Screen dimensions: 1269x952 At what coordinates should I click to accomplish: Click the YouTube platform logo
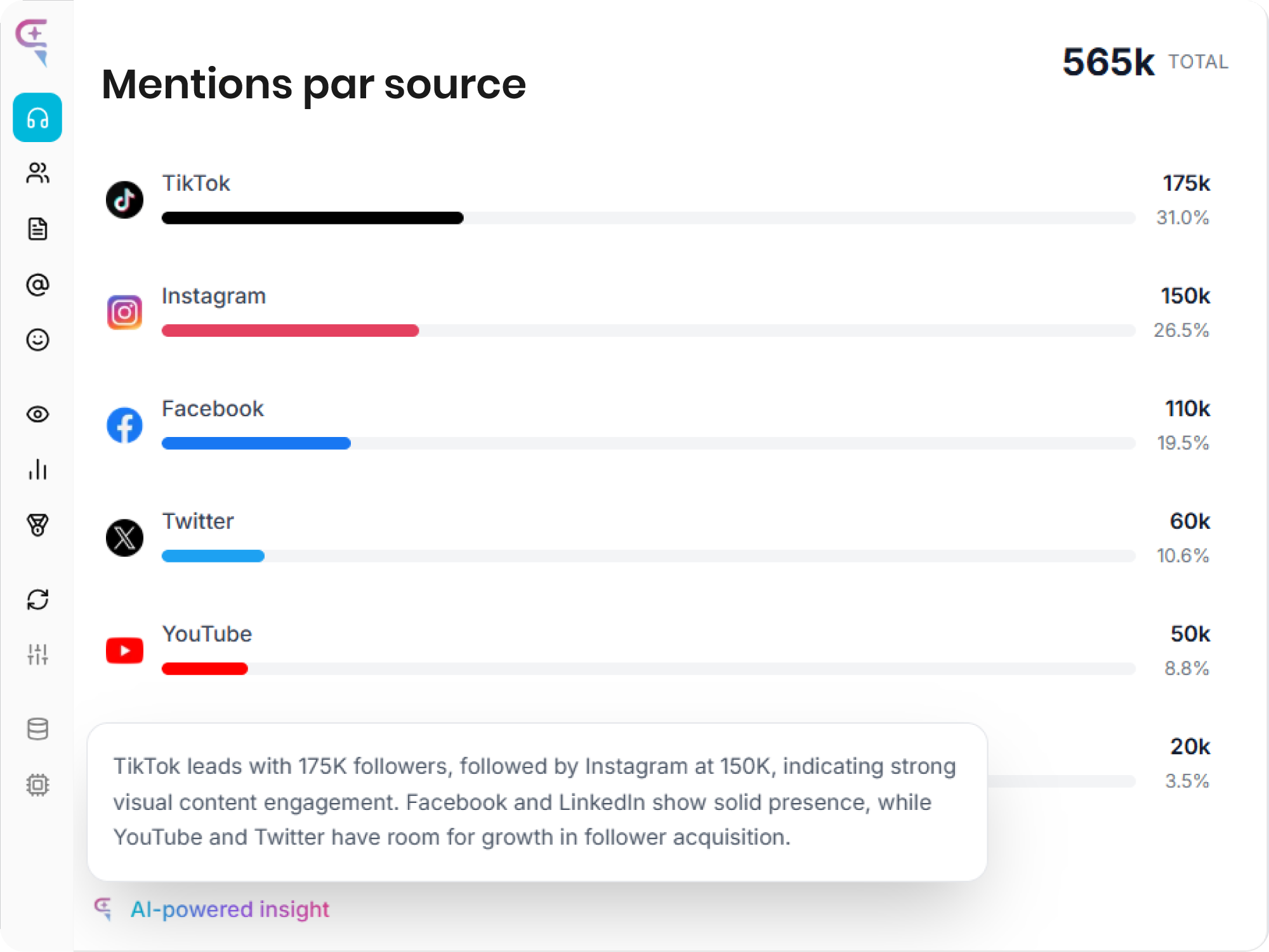point(125,649)
